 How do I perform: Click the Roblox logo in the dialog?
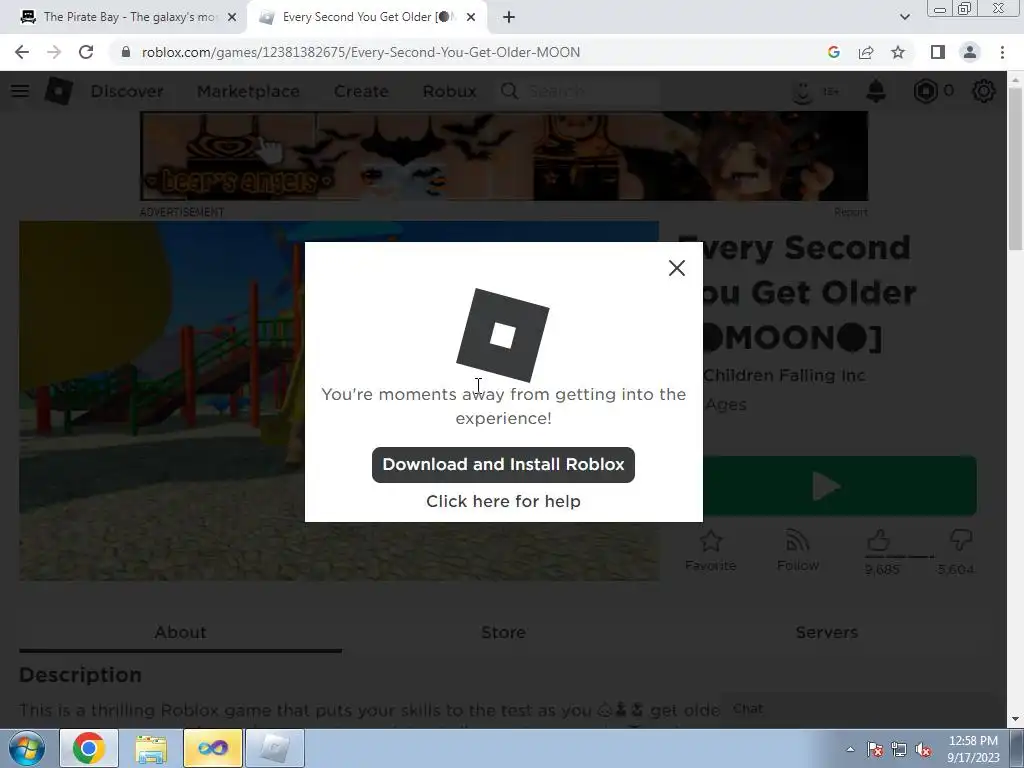tap(503, 335)
